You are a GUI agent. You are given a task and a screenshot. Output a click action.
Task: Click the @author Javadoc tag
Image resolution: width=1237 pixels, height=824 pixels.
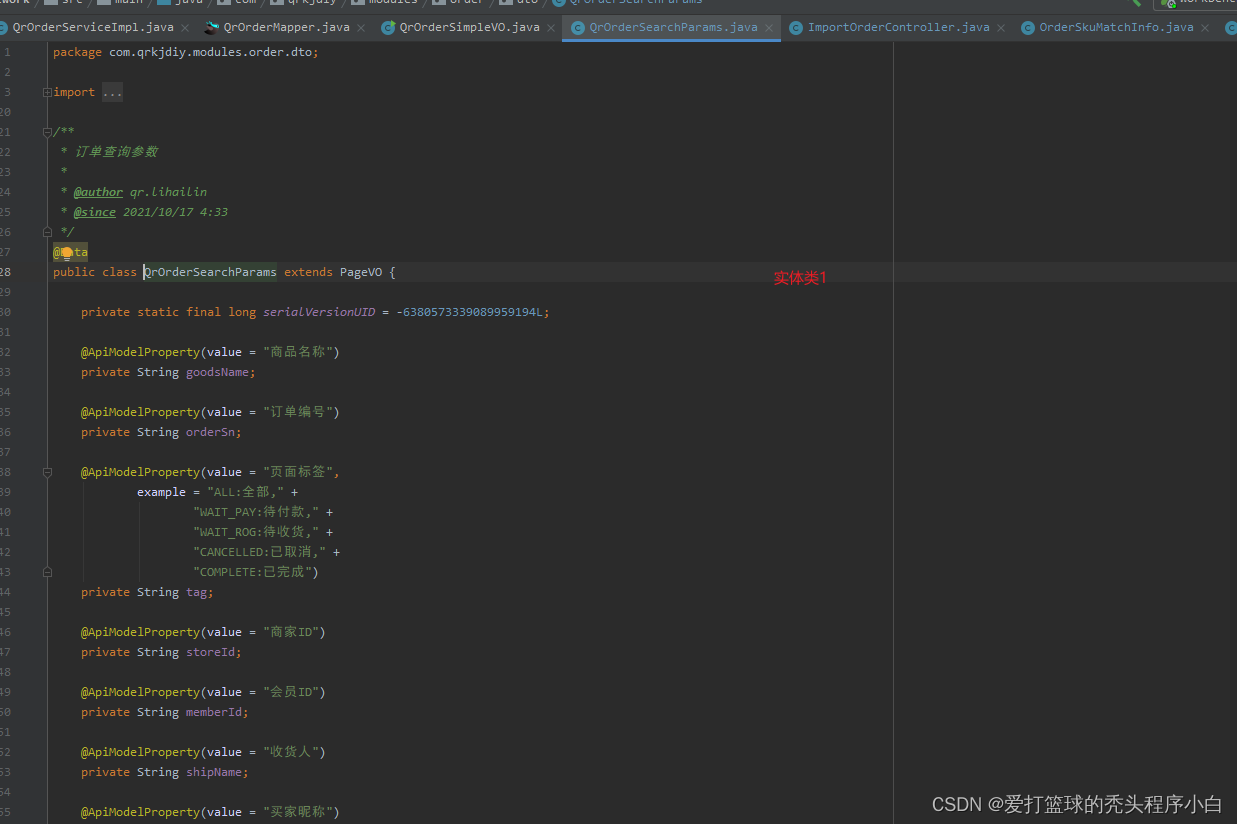coord(98,192)
